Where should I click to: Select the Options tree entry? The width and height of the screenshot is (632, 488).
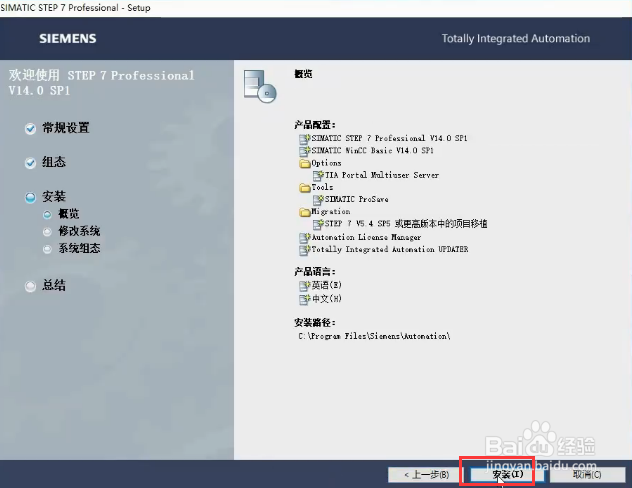(x=326, y=163)
